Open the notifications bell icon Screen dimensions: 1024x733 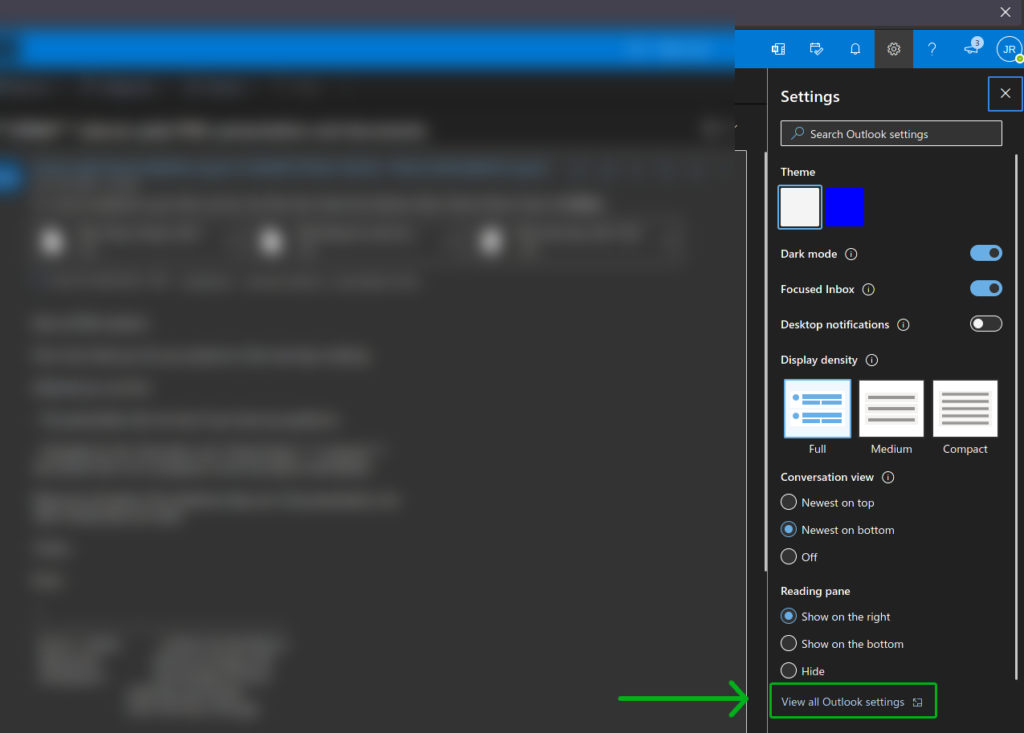[855, 49]
